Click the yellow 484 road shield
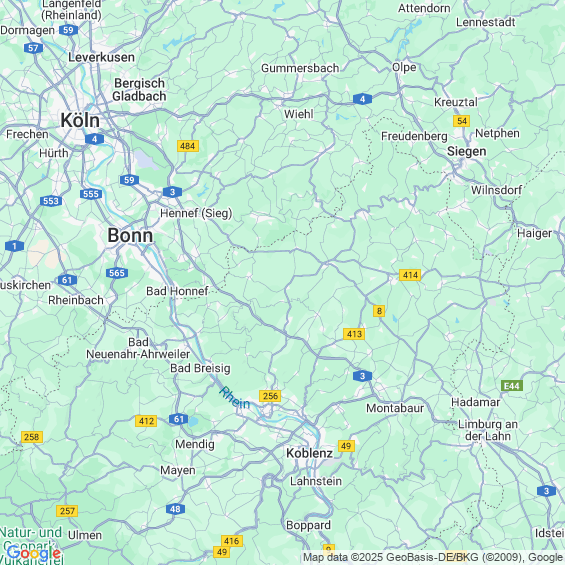Viewport: 565px width, 565px height. point(188,146)
